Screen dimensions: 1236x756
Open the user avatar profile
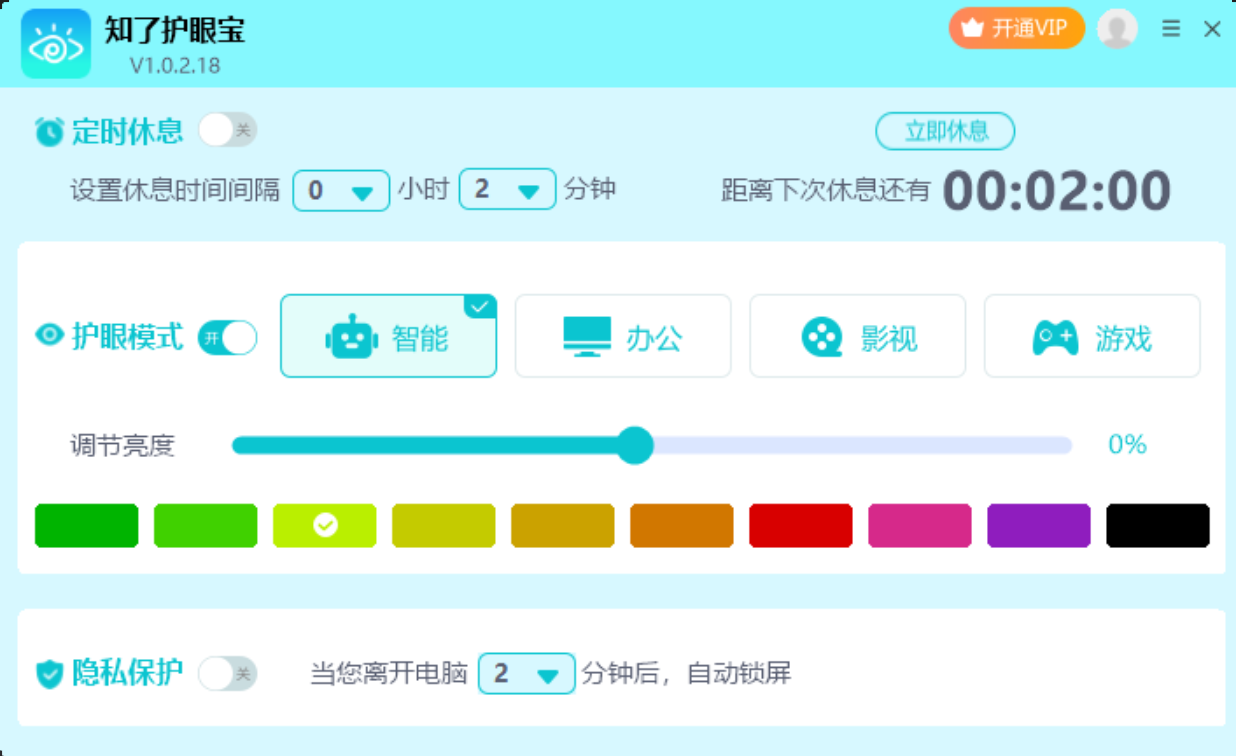point(1117,28)
